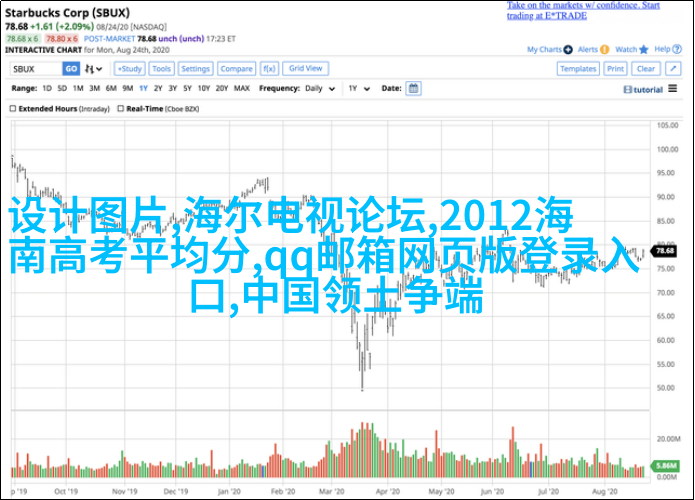Open the Tools button

point(161,69)
